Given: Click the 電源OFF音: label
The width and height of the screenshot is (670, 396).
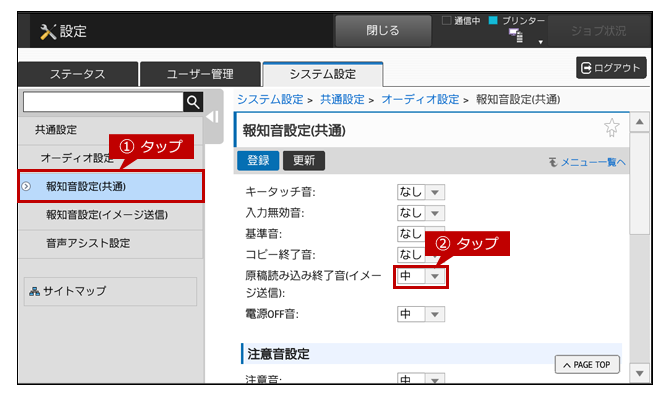Looking at the screenshot, I should coord(272,314).
